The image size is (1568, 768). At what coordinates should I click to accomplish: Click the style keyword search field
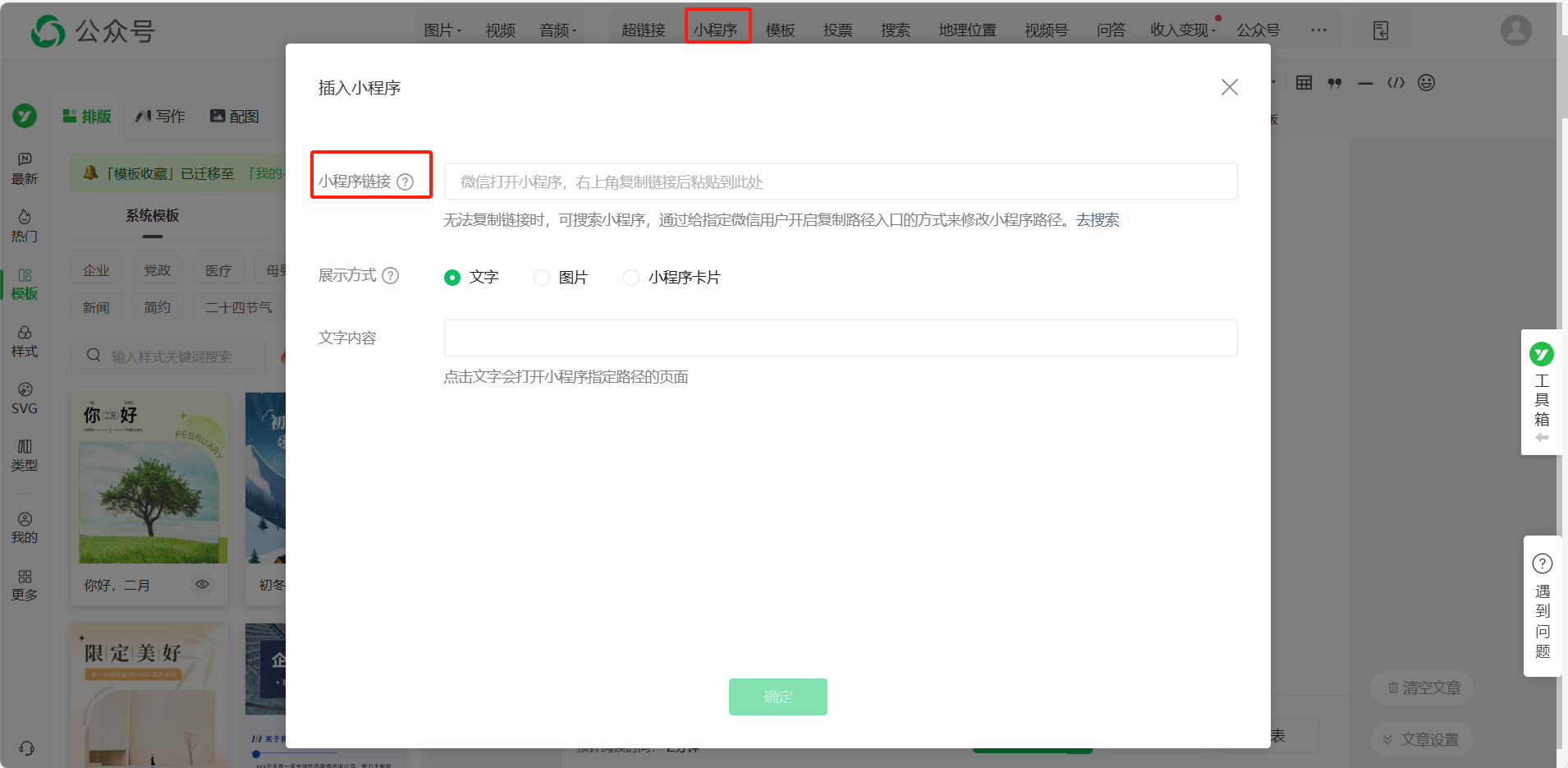167,356
